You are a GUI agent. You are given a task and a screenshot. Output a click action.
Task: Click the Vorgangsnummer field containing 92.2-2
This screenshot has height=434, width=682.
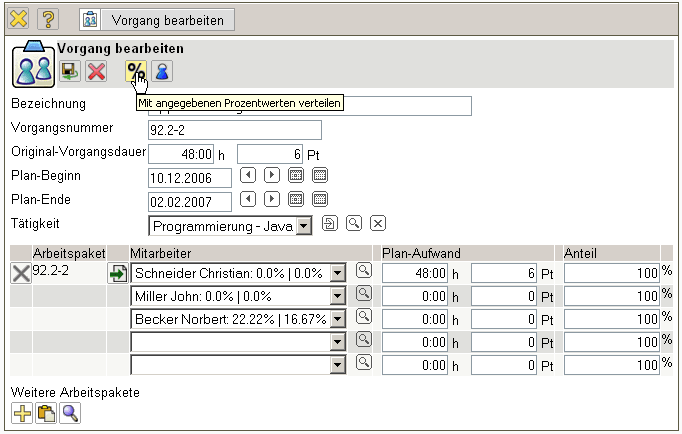point(234,129)
